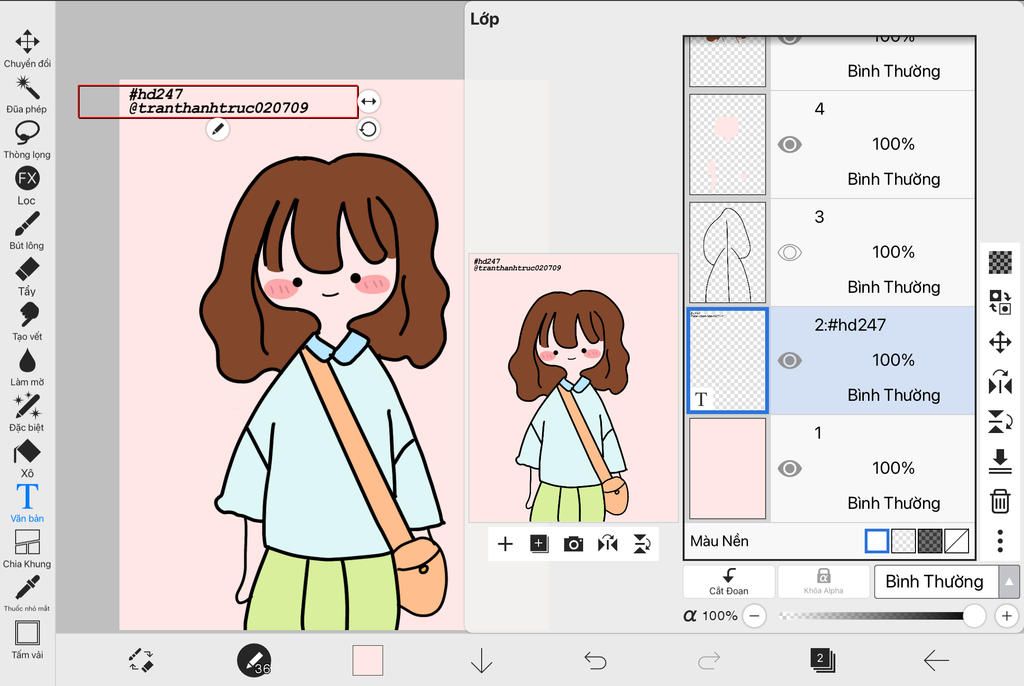Hide layer 2:#hd247 using eye icon

790,361
